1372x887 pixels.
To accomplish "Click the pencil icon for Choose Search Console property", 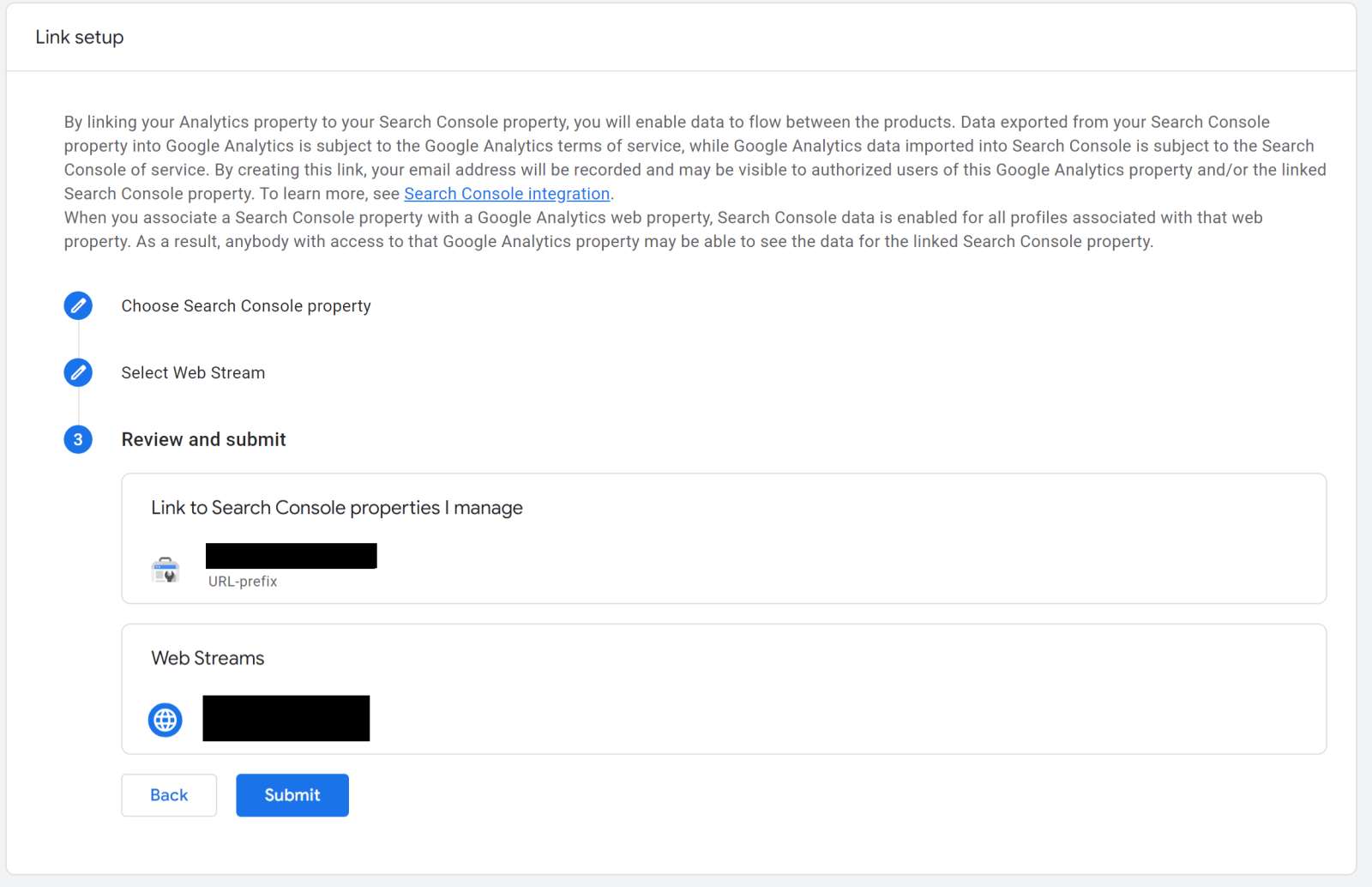I will pyautogui.click(x=78, y=305).
